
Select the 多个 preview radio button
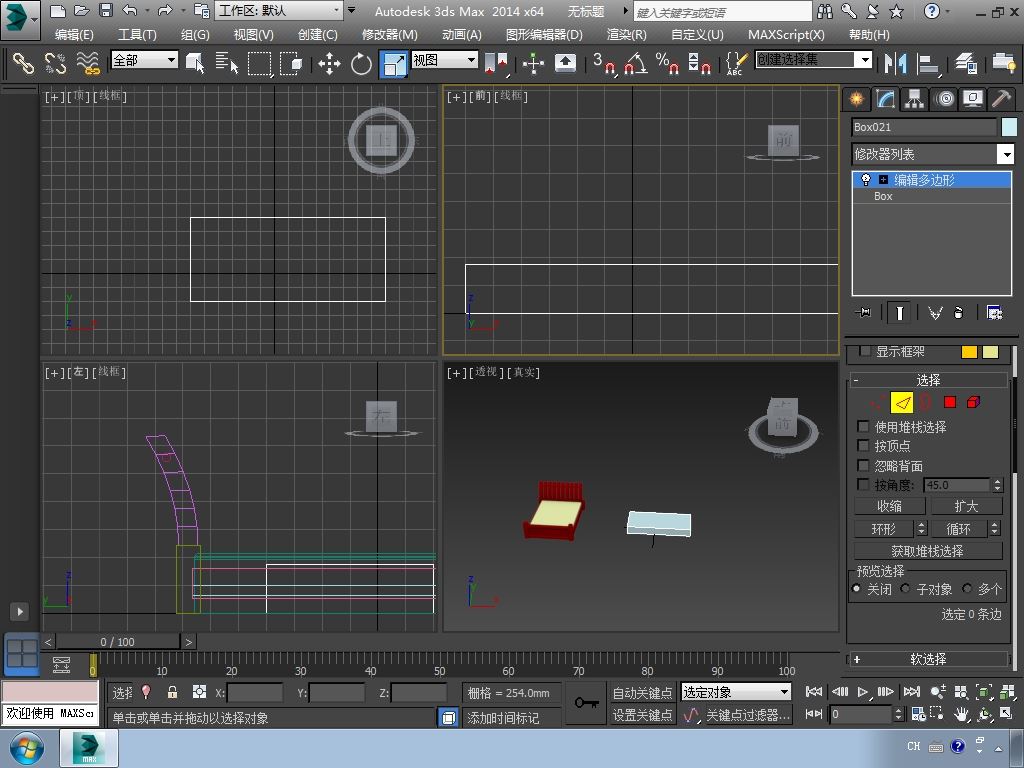coord(967,588)
